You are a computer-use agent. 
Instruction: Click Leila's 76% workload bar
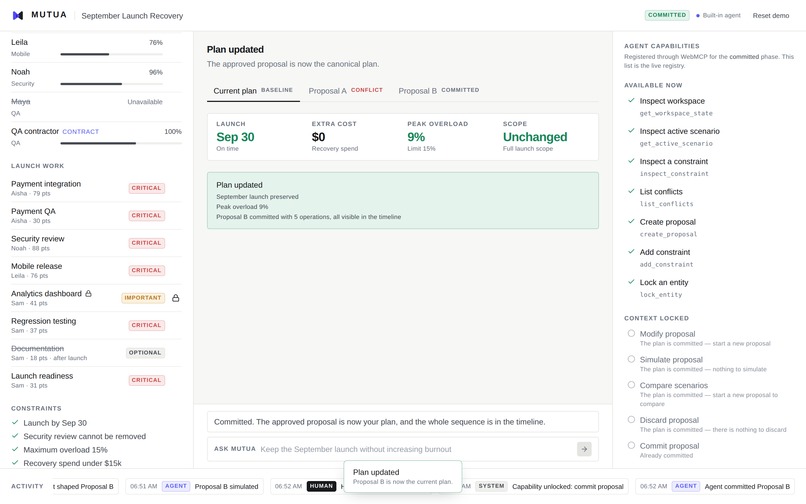coord(112,54)
